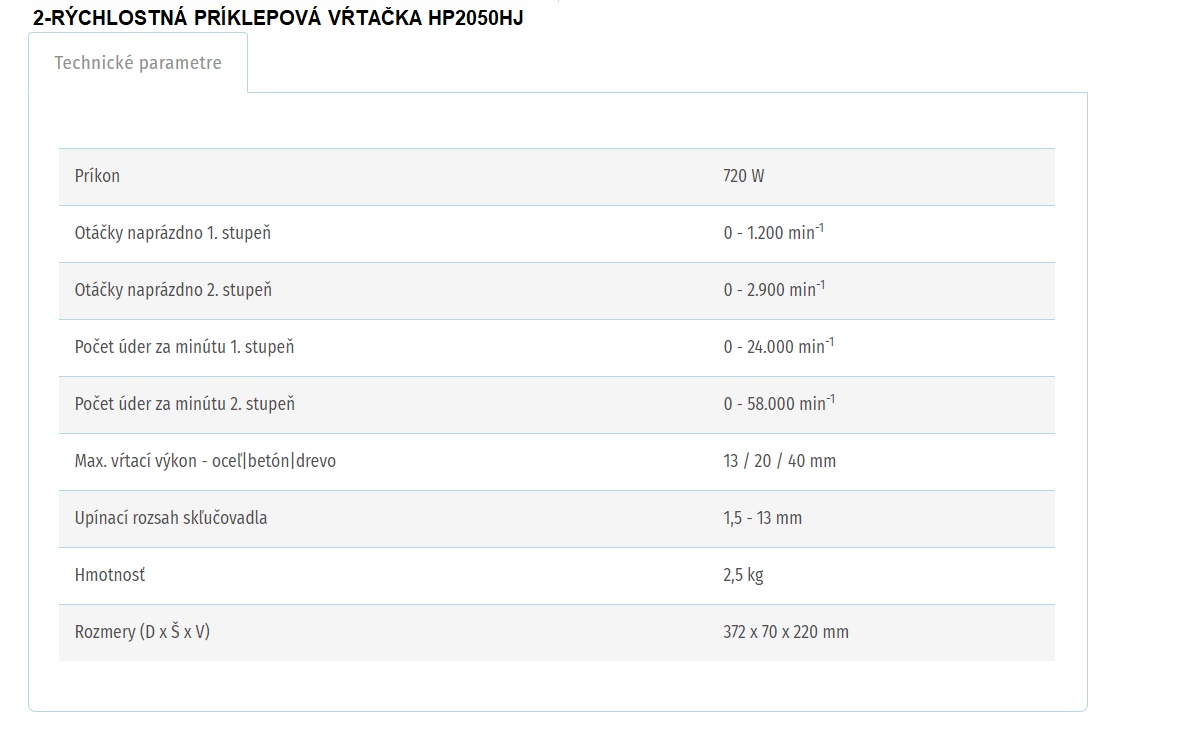Select the Príkon row label
Viewport: 1182px width, 755px height.
pos(97,176)
